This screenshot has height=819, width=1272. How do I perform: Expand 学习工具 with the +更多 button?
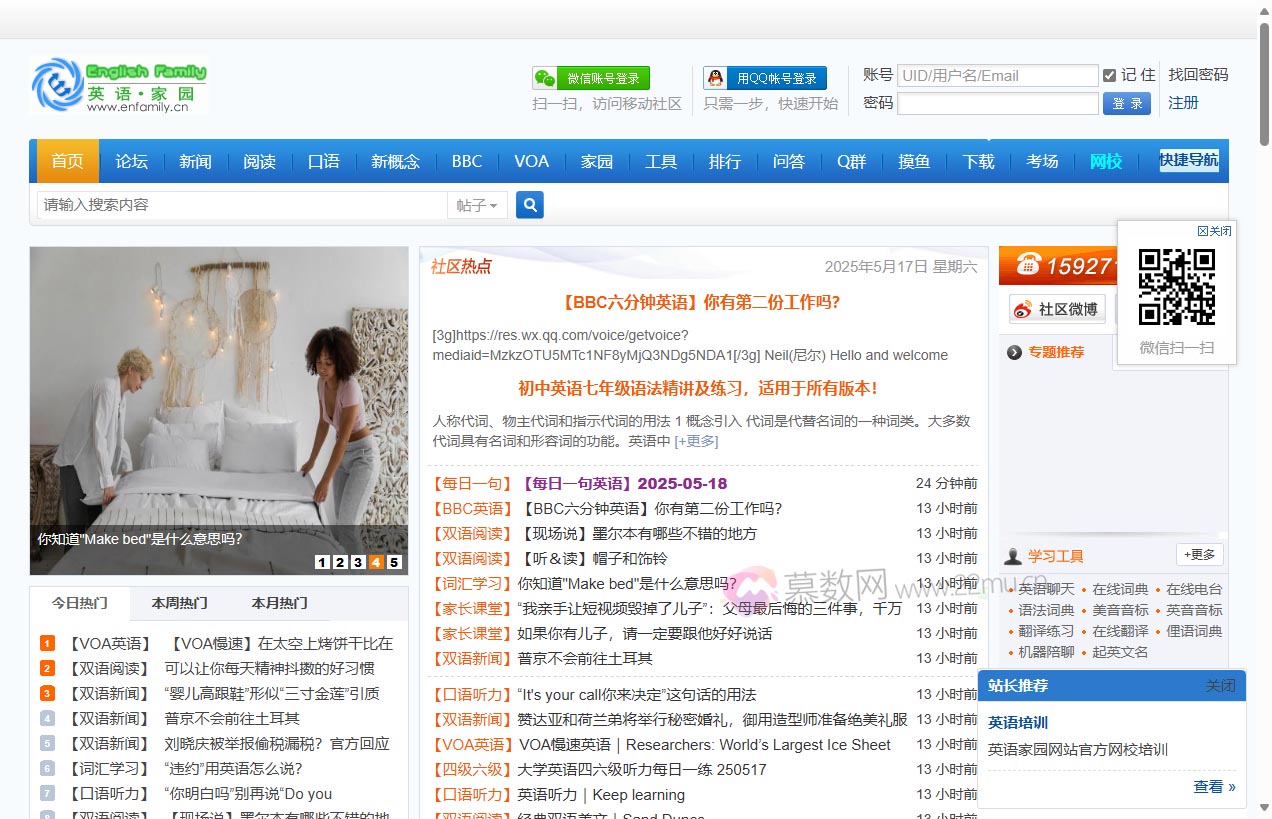click(x=1199, y=555)
